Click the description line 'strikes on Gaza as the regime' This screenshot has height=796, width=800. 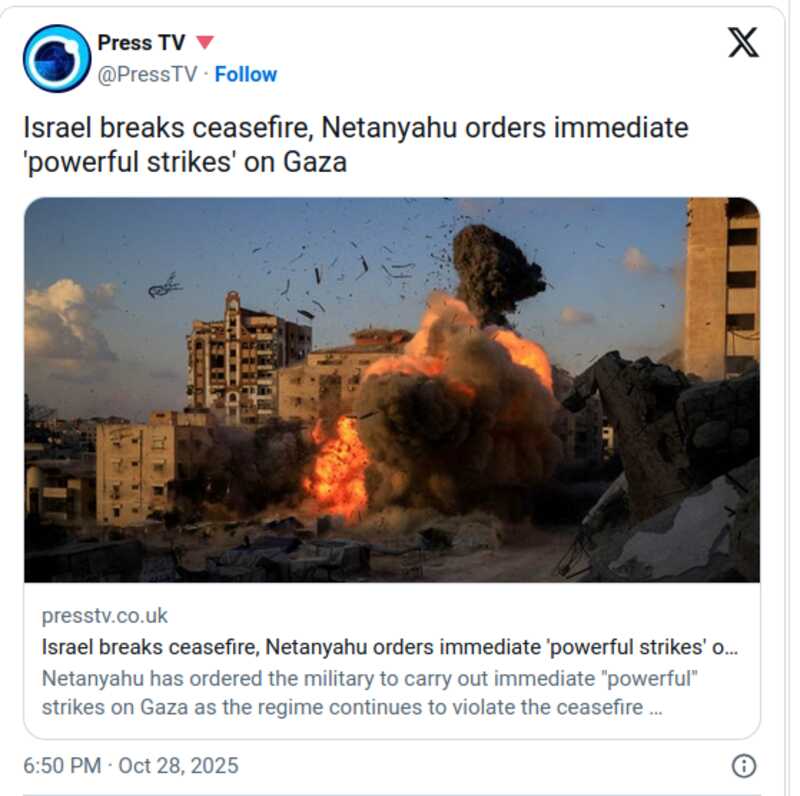[x=352, y=707]
